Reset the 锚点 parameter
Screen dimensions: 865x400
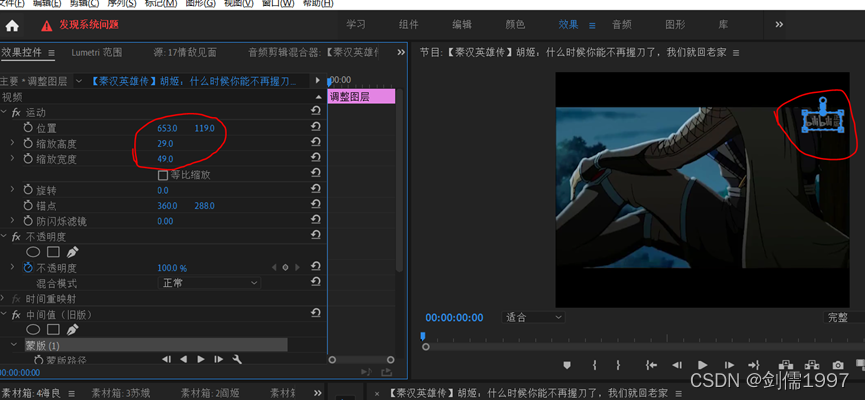[316, 205]
